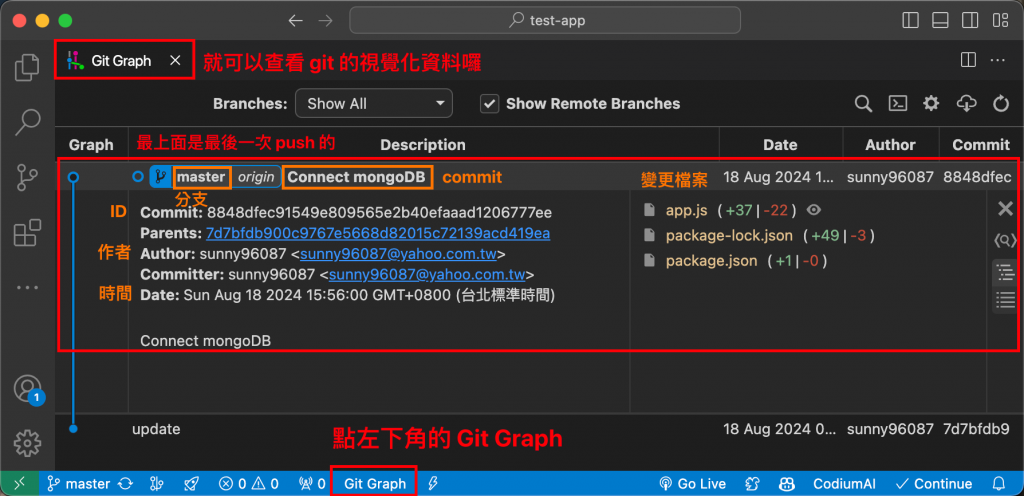Click the ports forwarded indicator showing 0
Screen dimensions: 1024x496
(312, 484)
